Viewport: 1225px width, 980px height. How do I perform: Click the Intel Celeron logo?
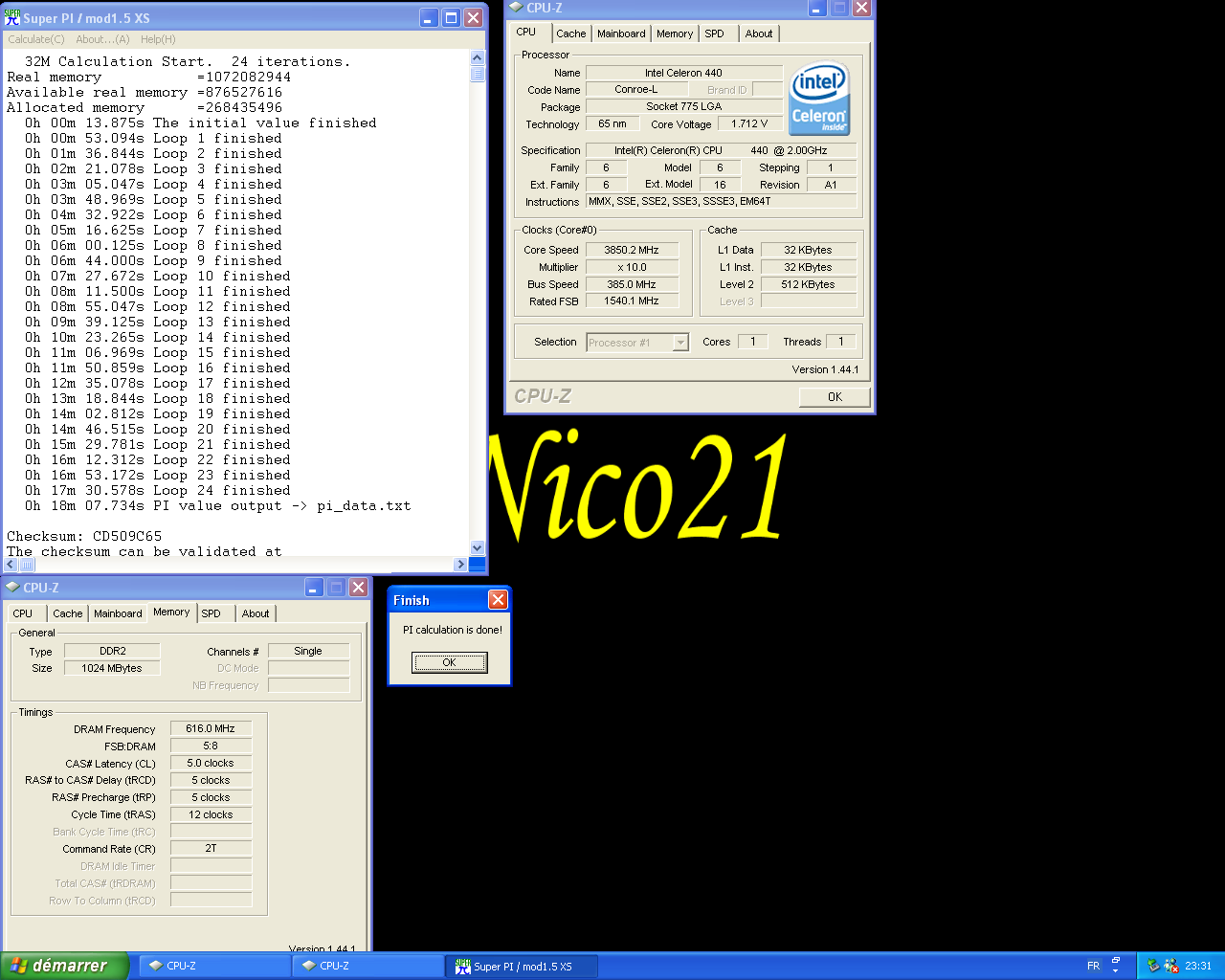[x=820, y=100]
